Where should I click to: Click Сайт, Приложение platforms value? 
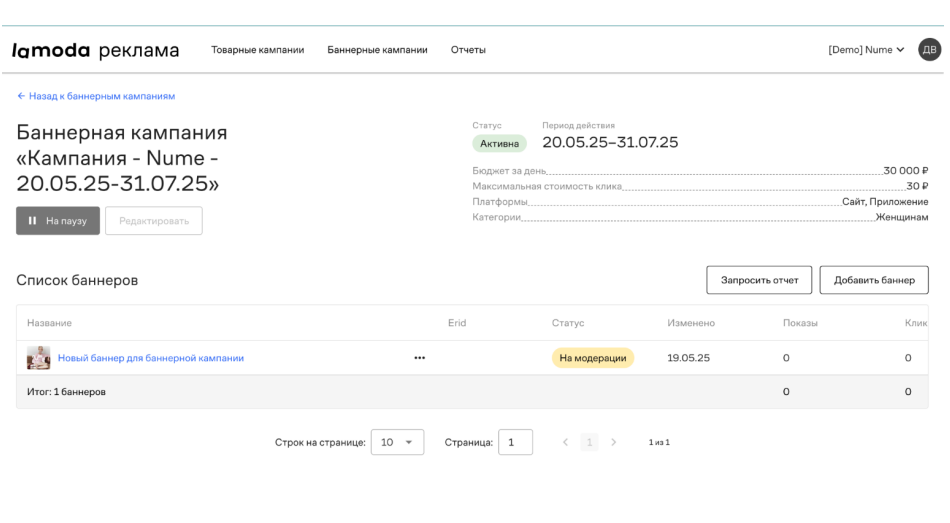point(885,201)
